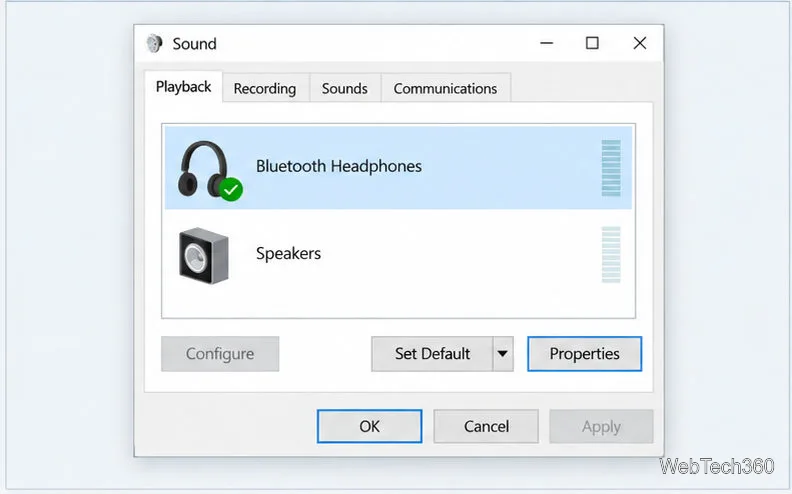Click Cancel to dismiss the dialog
The width and height of the screenshot is (792, 494).
tap(486, 426)
